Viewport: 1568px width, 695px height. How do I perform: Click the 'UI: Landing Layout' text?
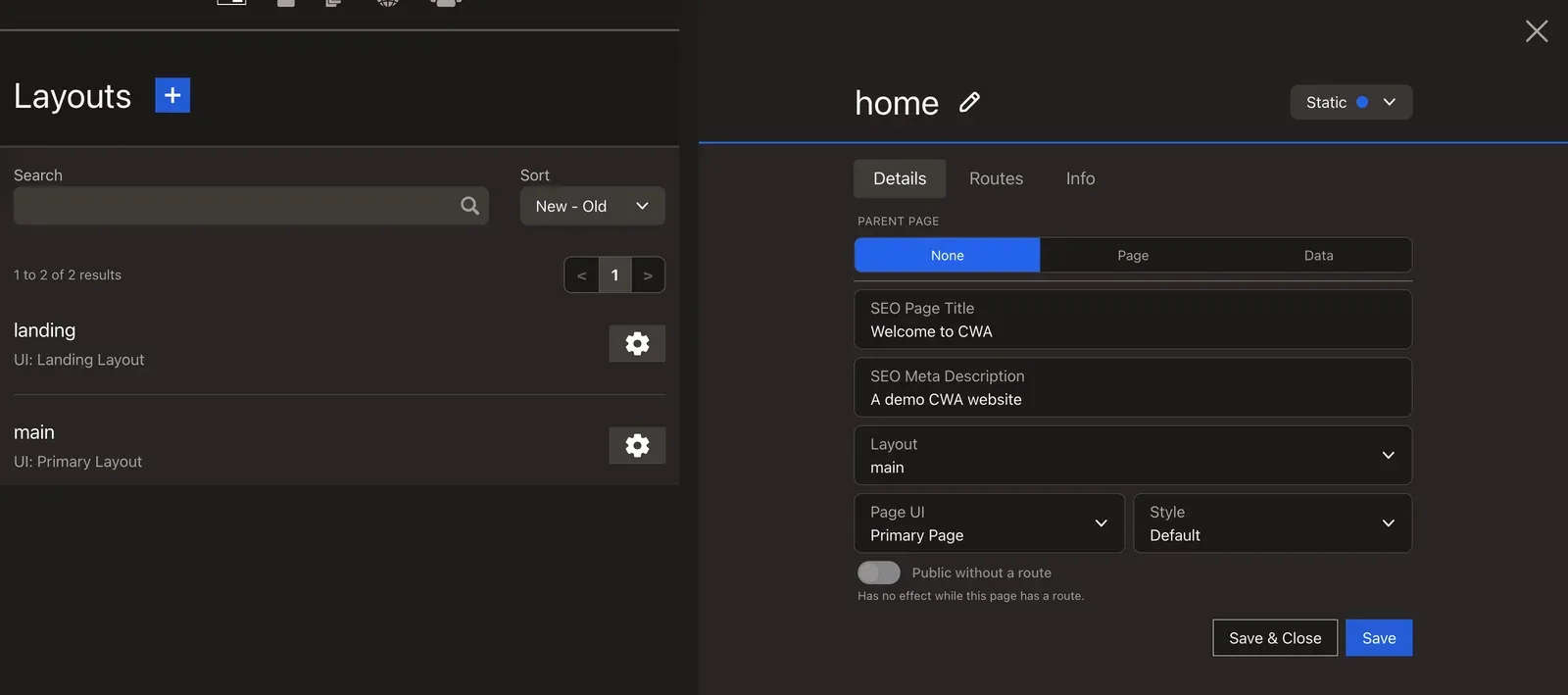(78, 360)
